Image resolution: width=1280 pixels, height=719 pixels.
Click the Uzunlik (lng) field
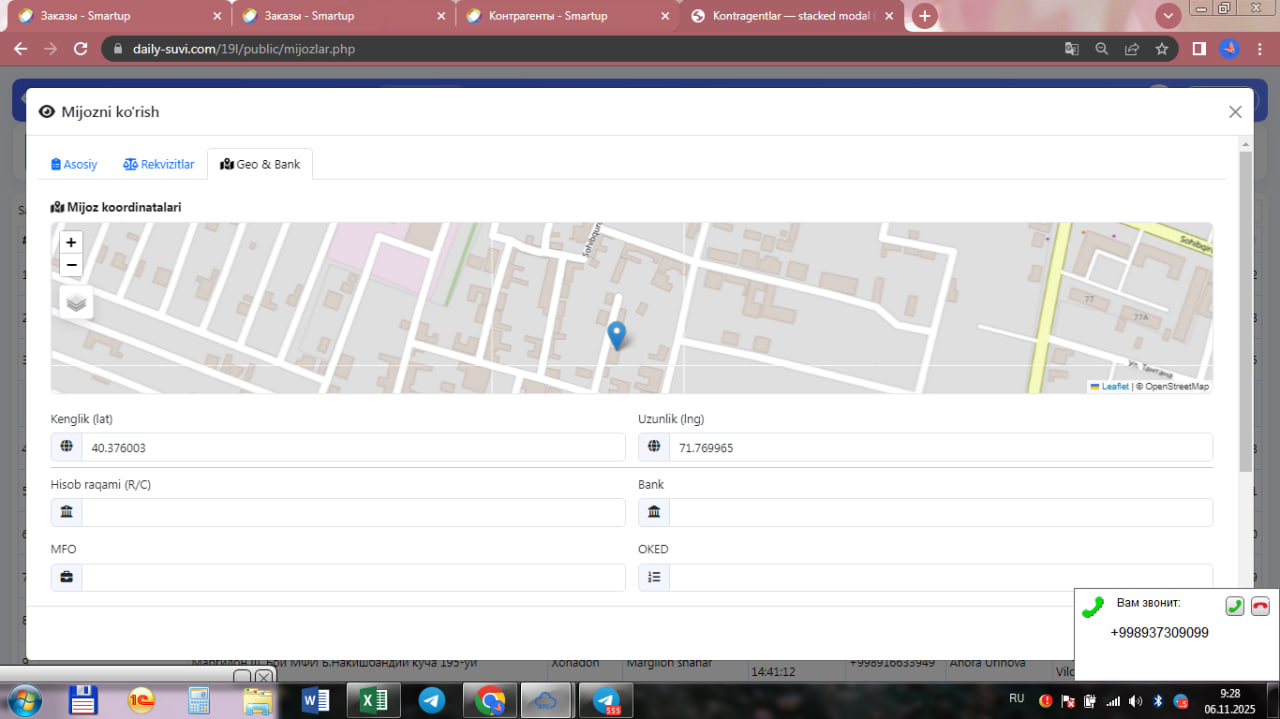click(940, 448)
